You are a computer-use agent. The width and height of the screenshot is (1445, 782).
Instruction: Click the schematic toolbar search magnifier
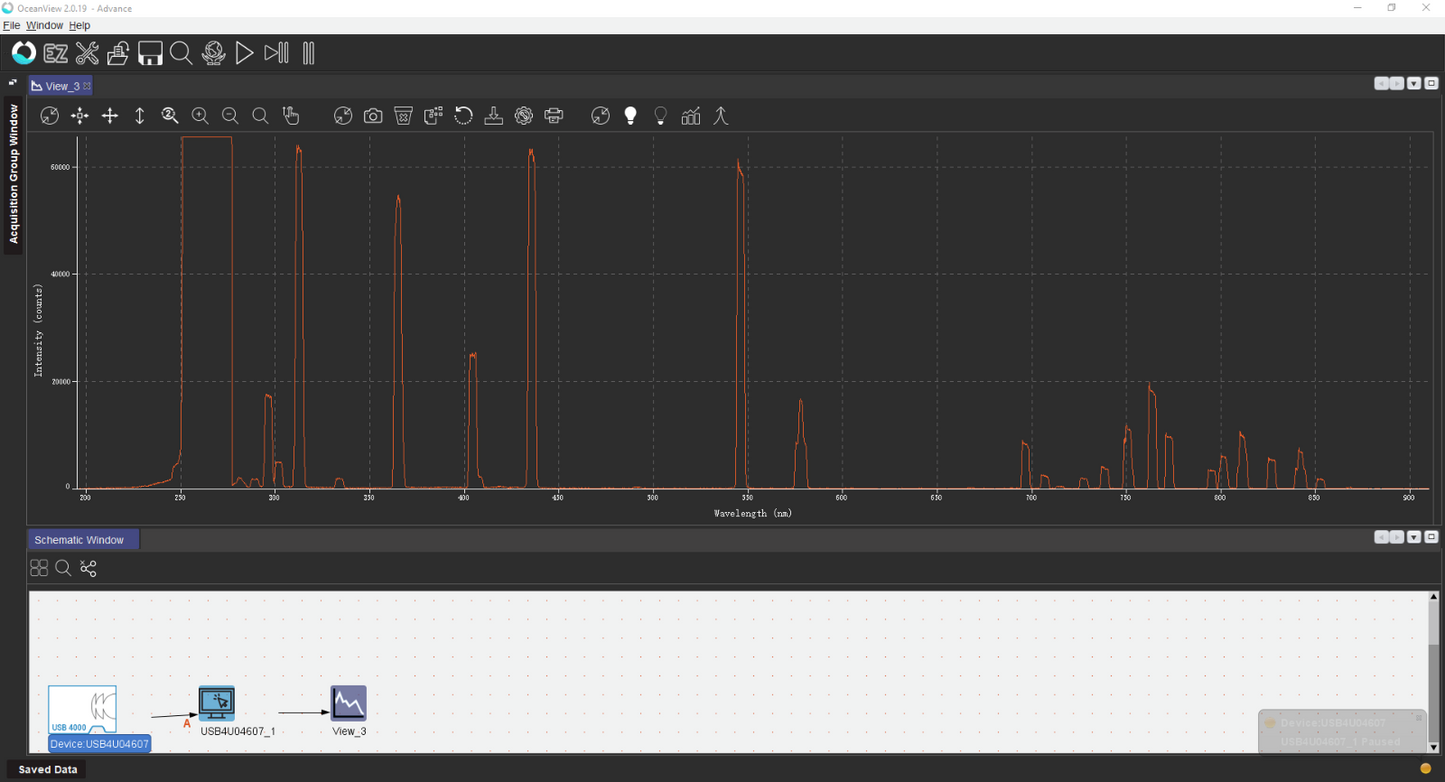pyautogui.click(x=63, y=568)
